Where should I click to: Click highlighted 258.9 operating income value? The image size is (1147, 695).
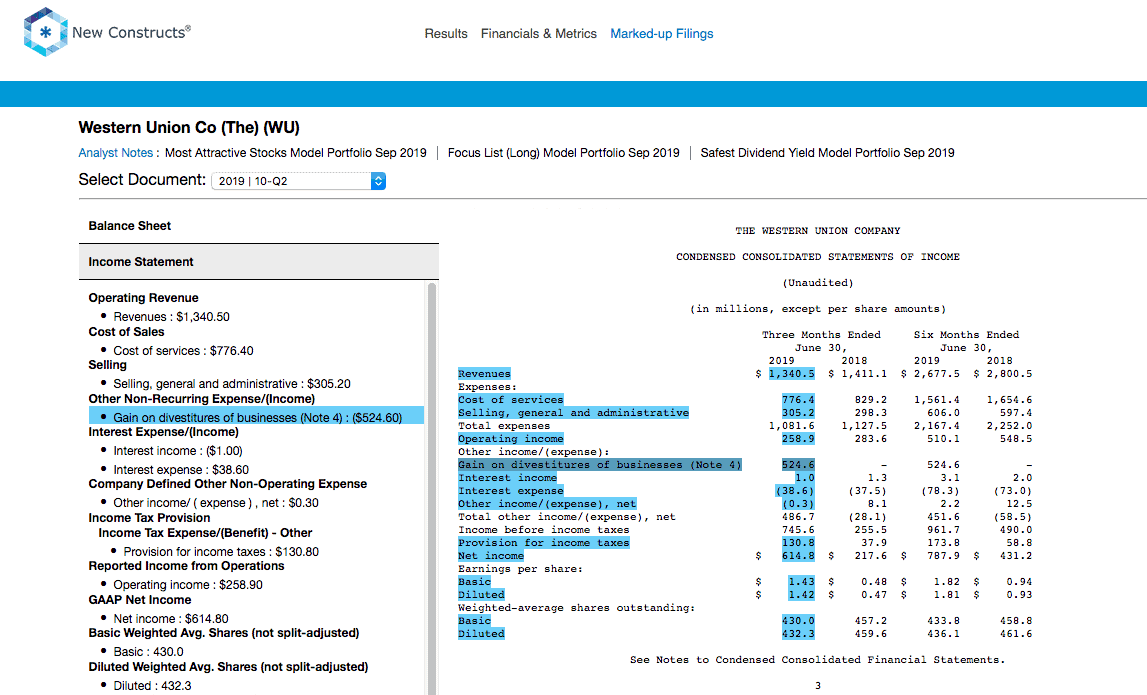798,439
